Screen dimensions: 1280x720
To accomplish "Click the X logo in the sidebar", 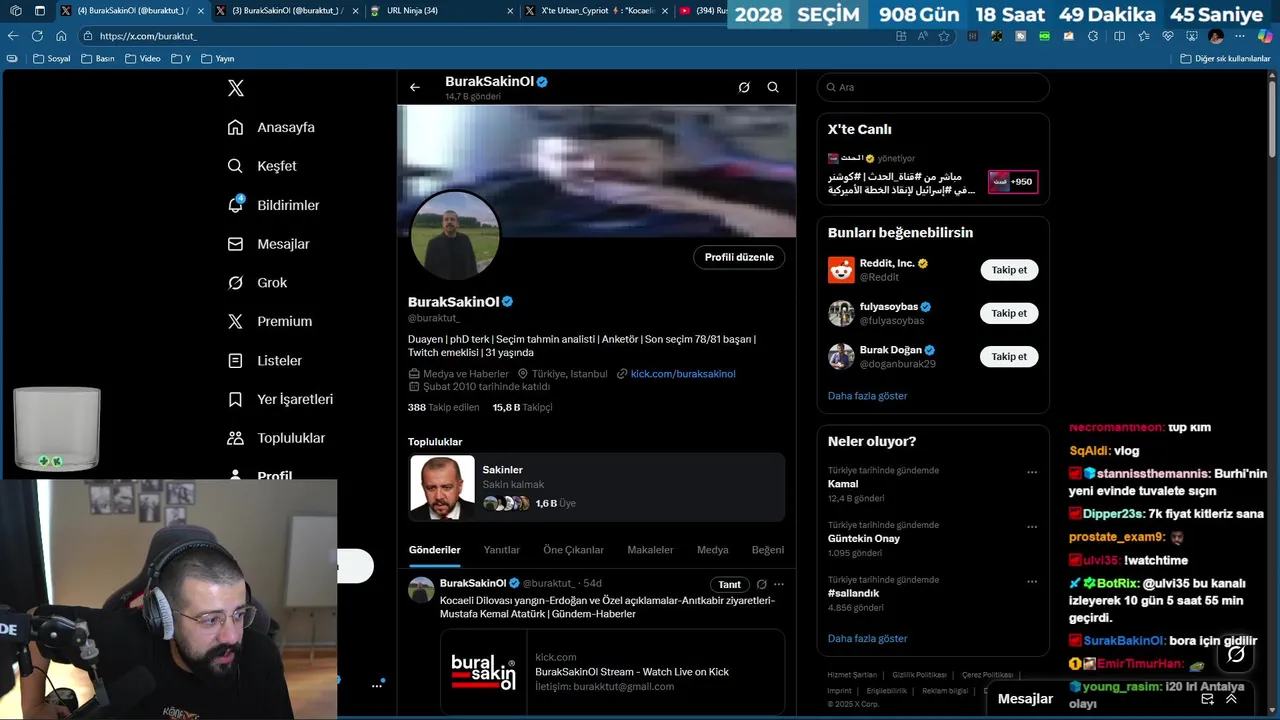I will (235, 88).
